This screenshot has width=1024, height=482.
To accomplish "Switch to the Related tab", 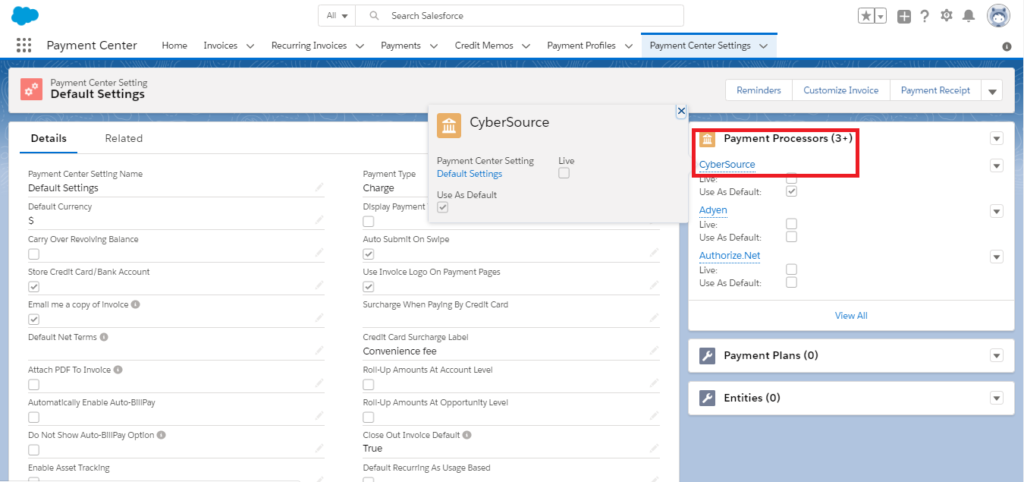I will click(x=124, y=138).
